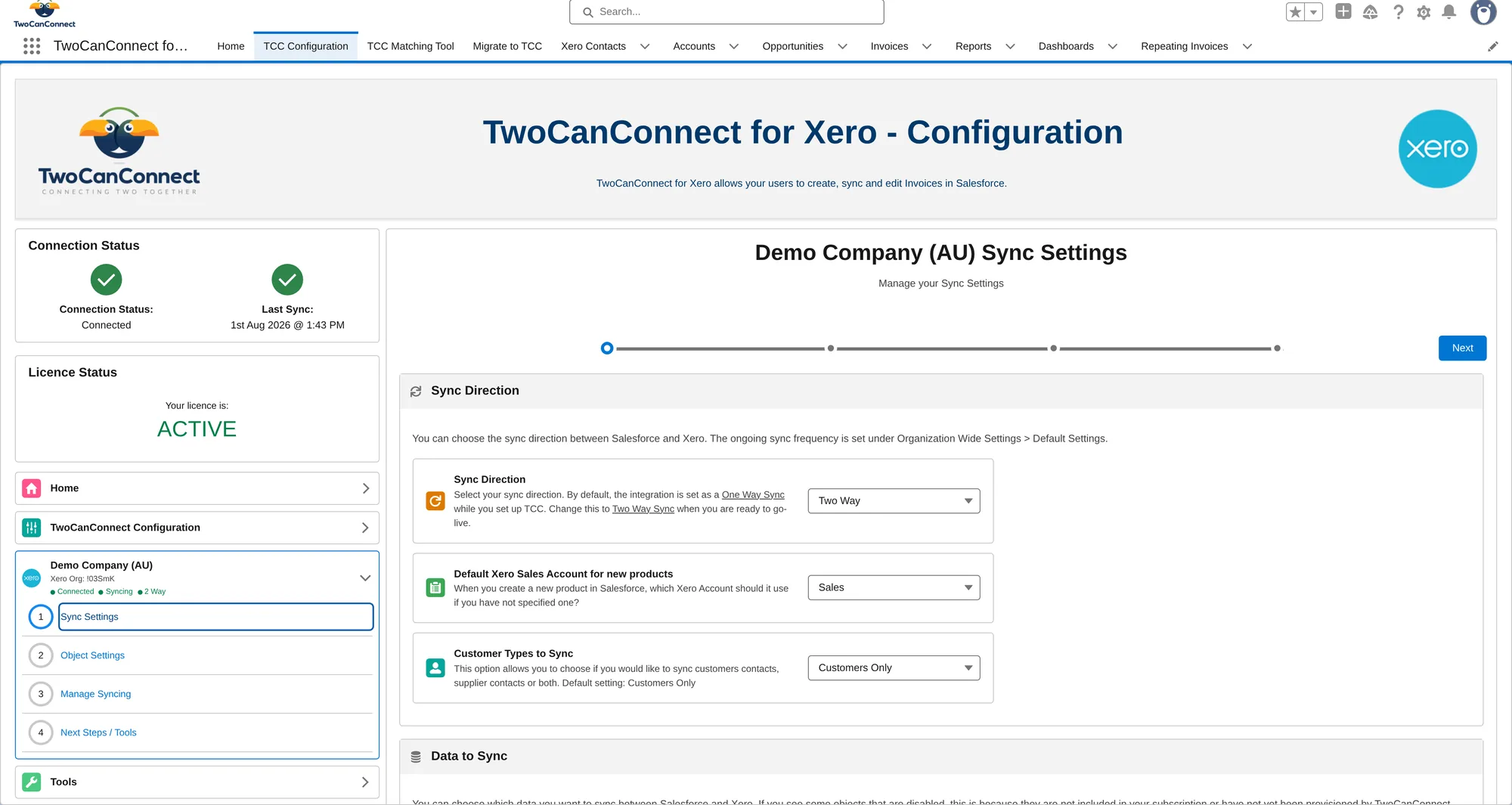
Task: Click the Xero icon beside Demo Company (AU)
Action: (x=32, y=578)
